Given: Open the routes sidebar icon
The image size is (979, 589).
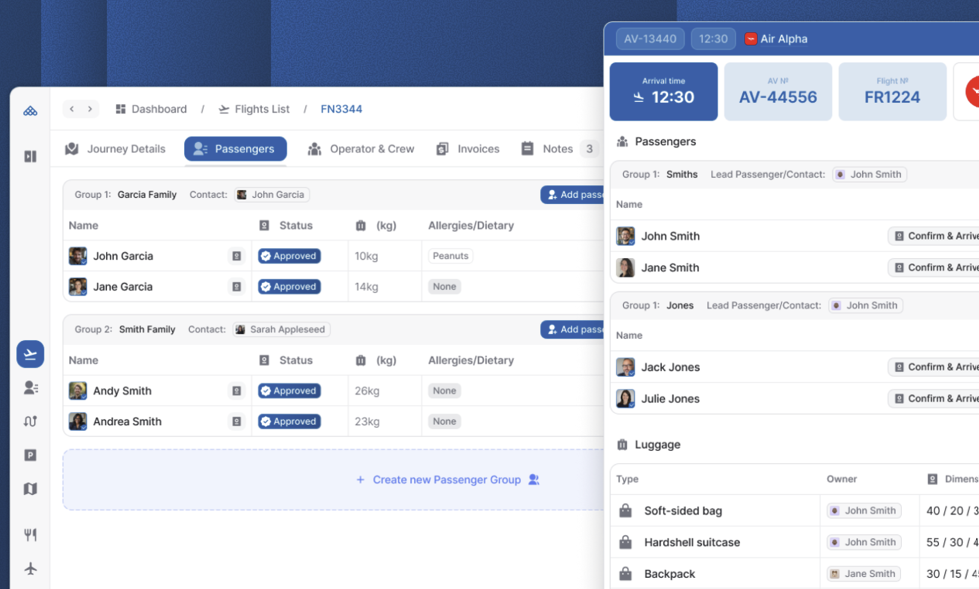Looking at the screenshot, I should point(30,422).
